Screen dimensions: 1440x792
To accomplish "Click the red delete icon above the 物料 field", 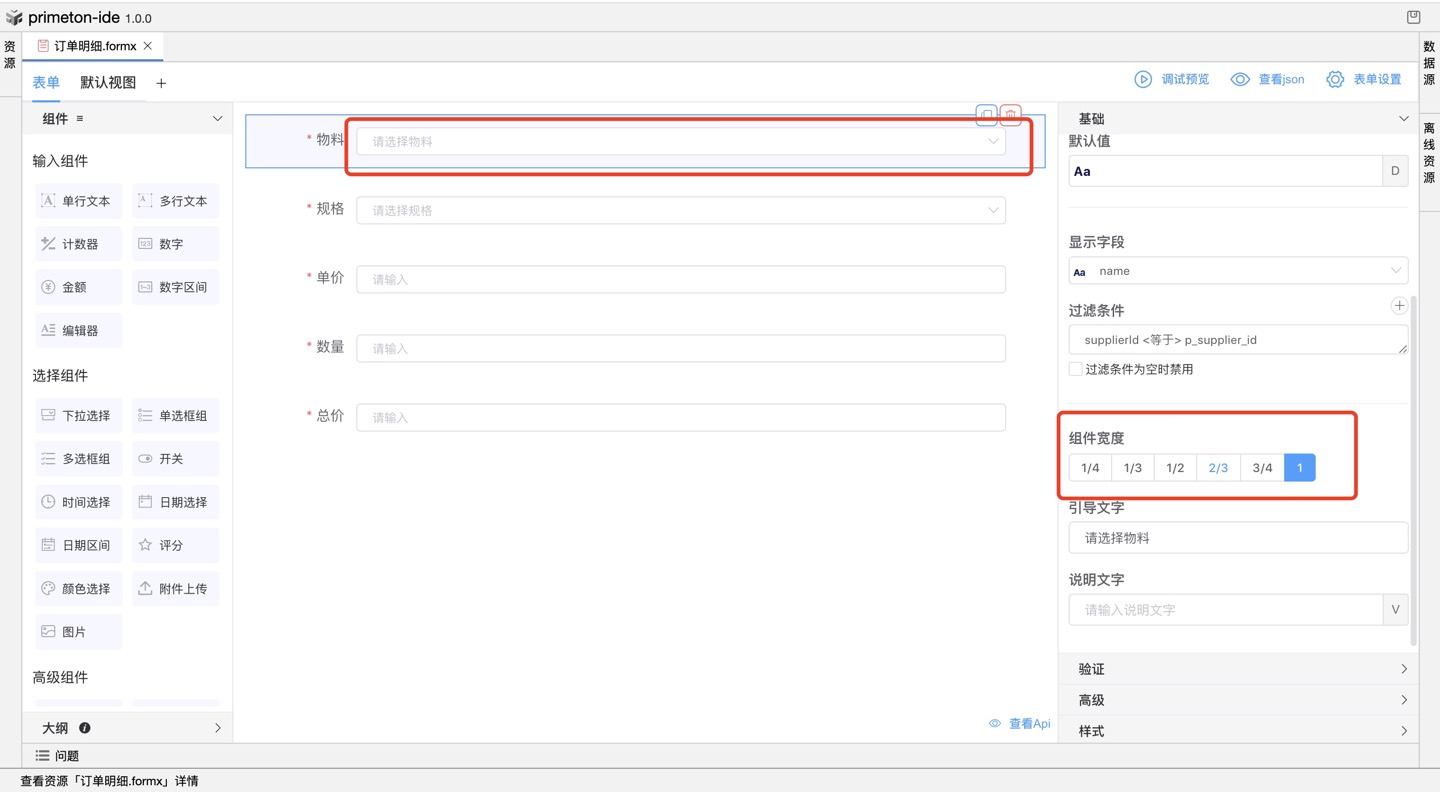I will [1011, 115].
